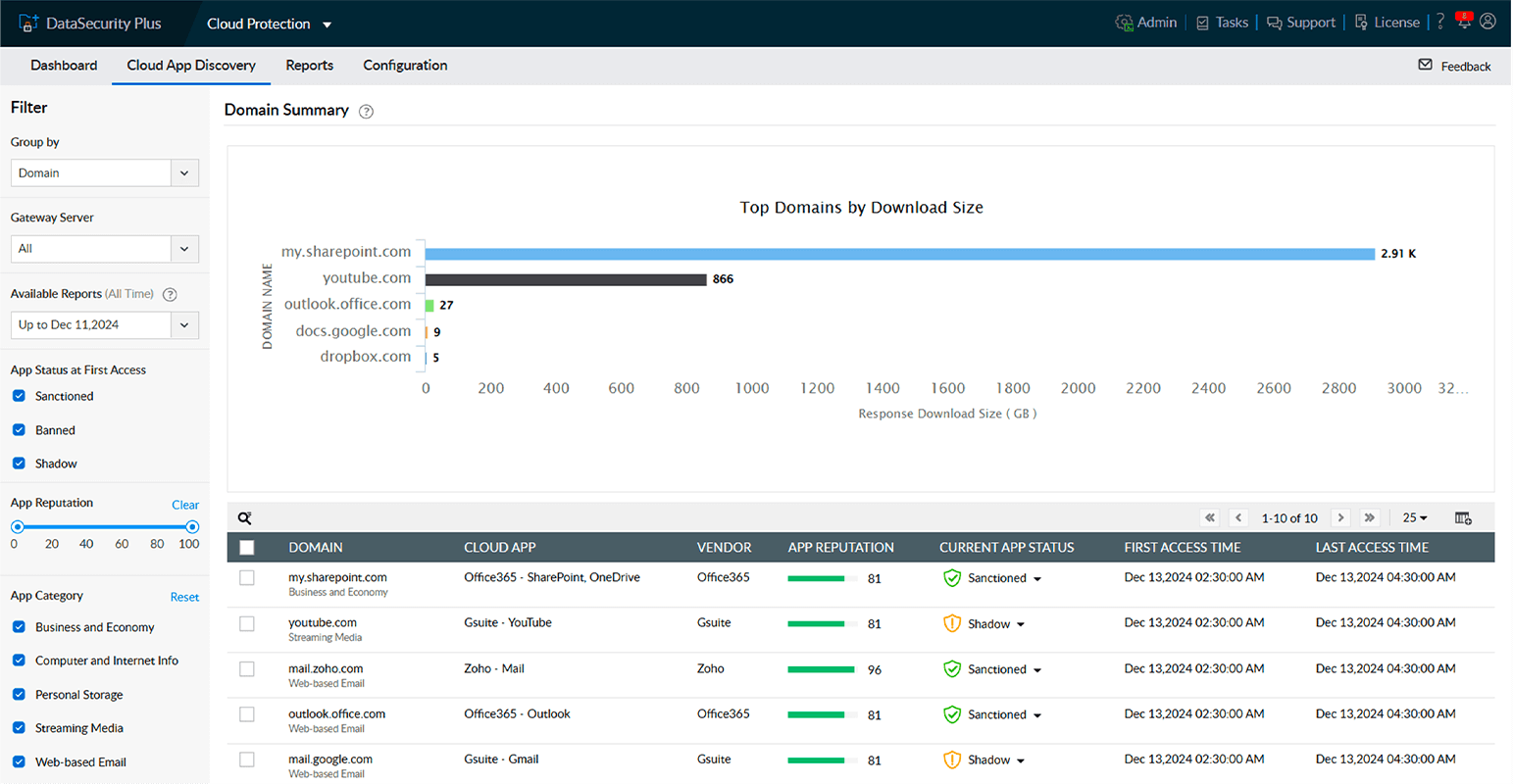Screen dimensions: 1513x784
Task: Click the user account profile icon
Action: point(1488,21)
